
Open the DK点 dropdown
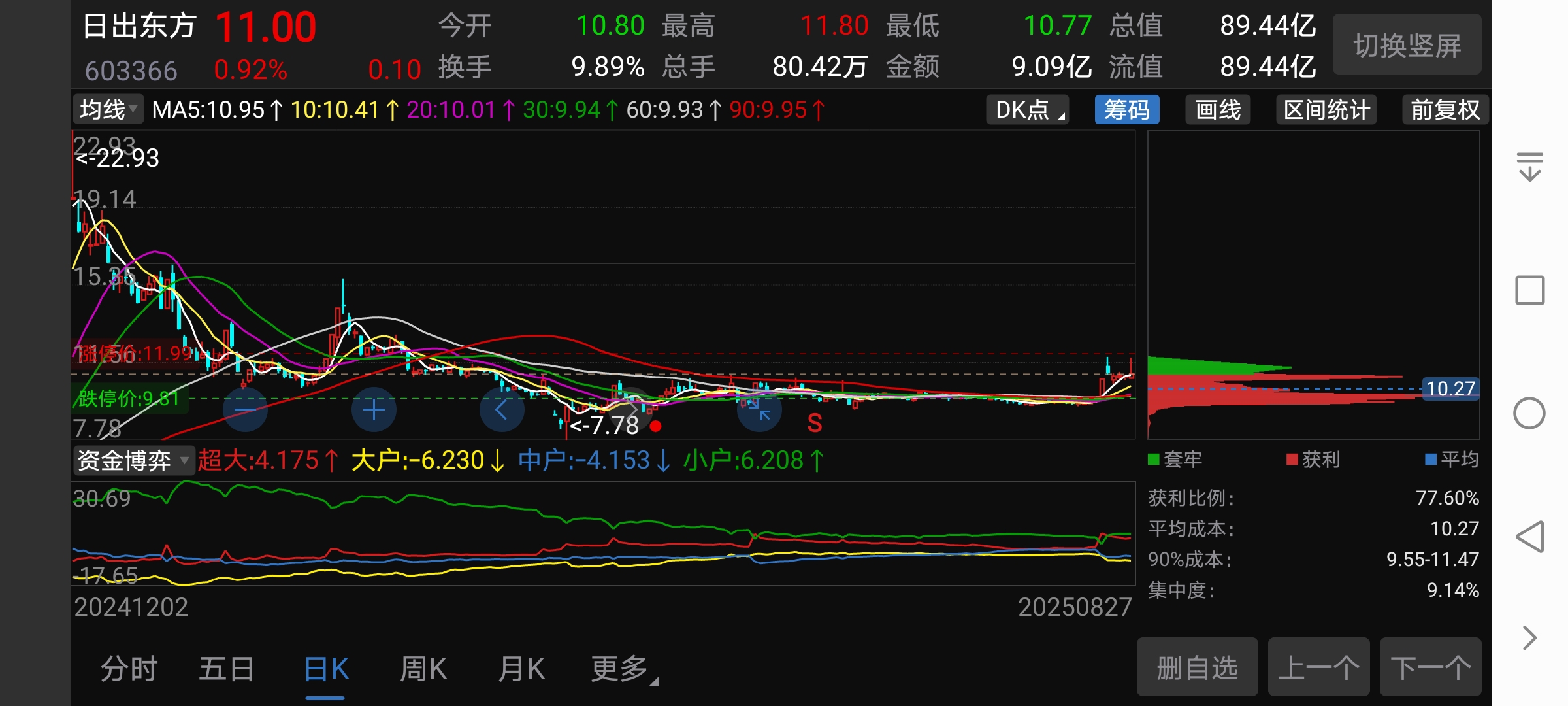[x=1027, y=110]
